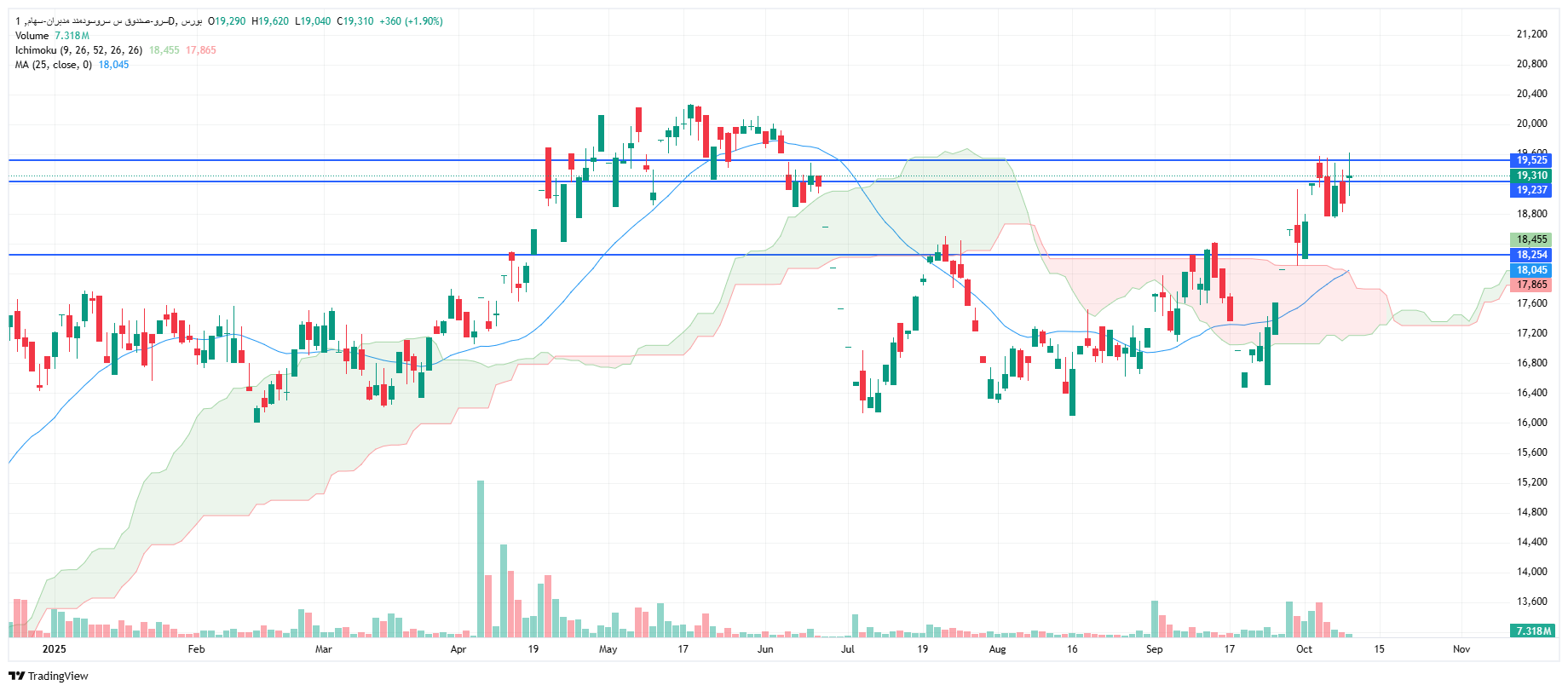Click the tallest volume bar in April

pyautogui.click(x=481, y=558)
